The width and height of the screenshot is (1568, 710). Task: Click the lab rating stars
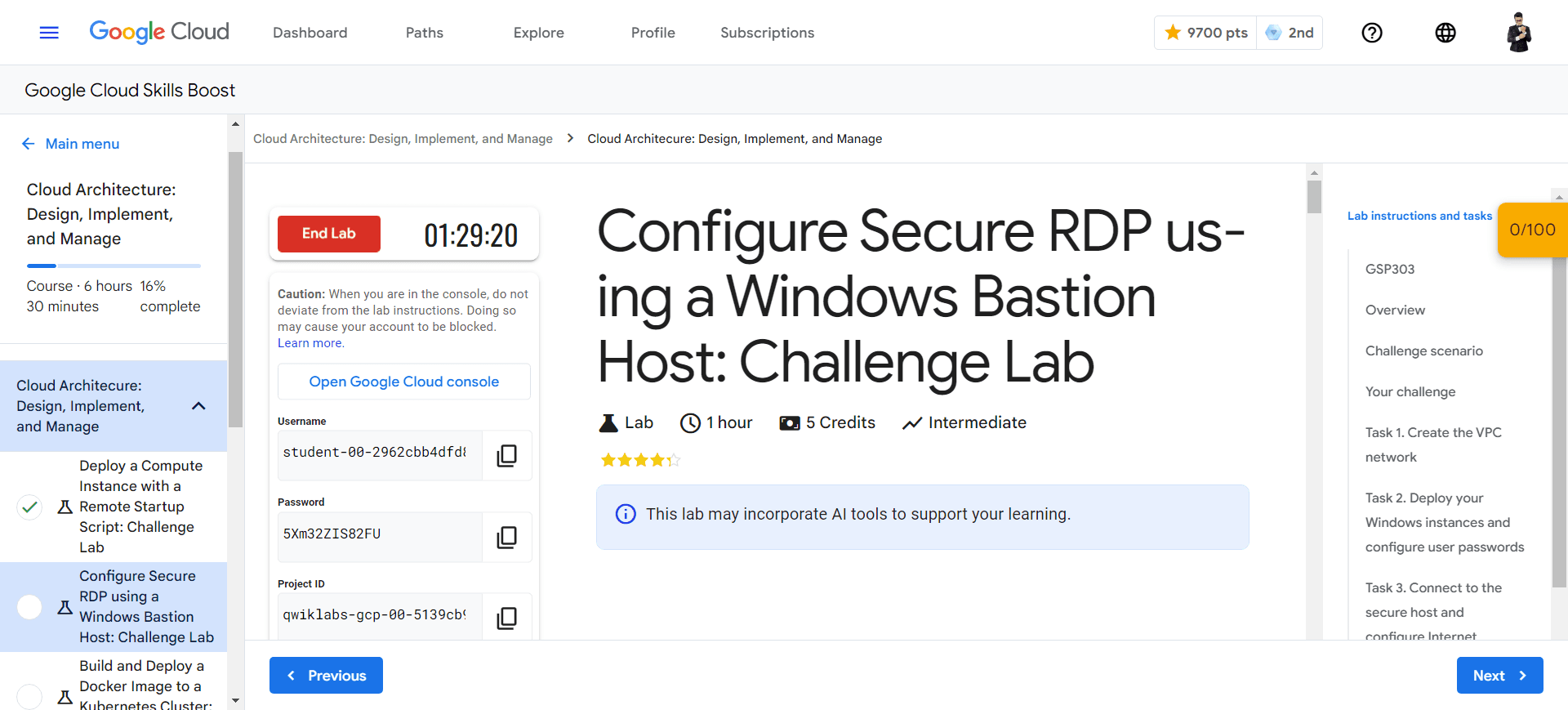640,460
